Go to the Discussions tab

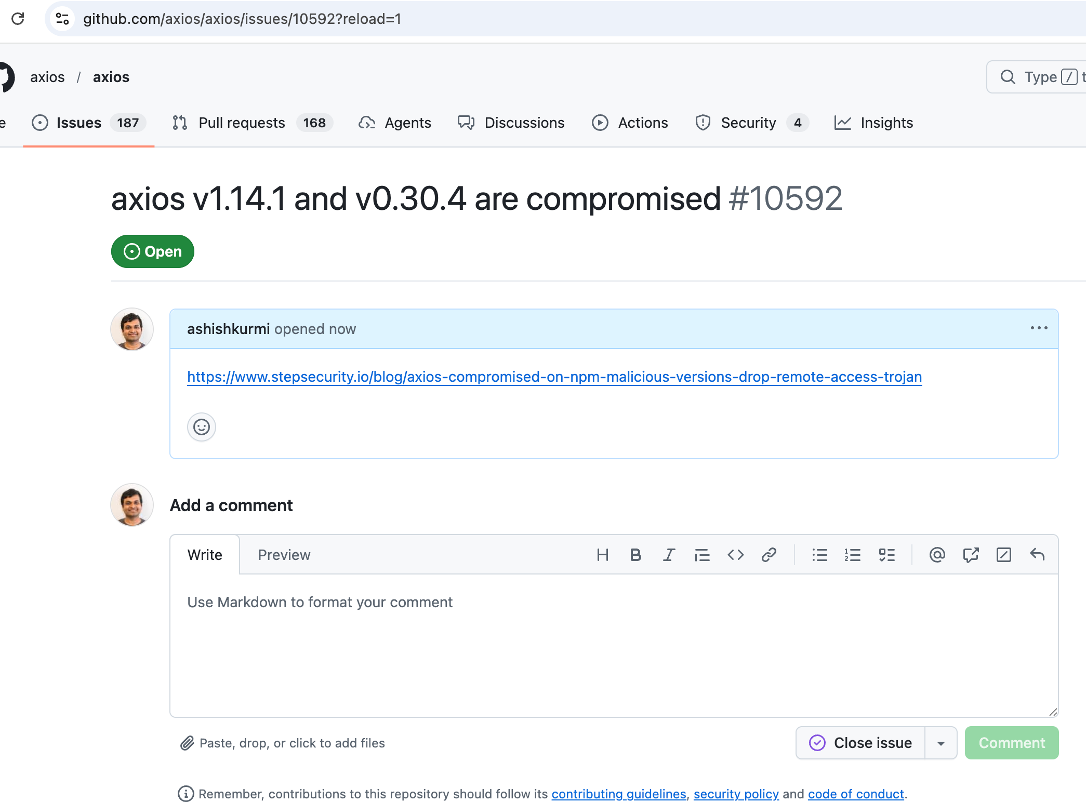[511, 123]
